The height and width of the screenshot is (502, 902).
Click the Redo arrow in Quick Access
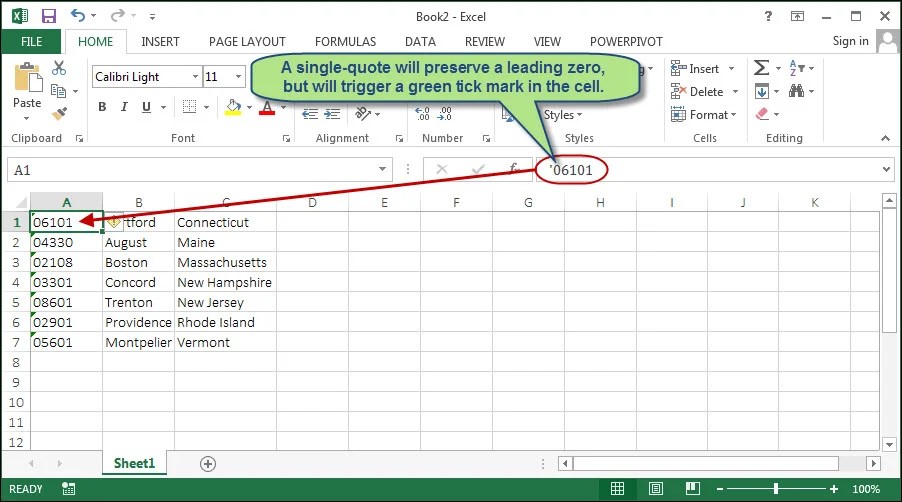117,16
